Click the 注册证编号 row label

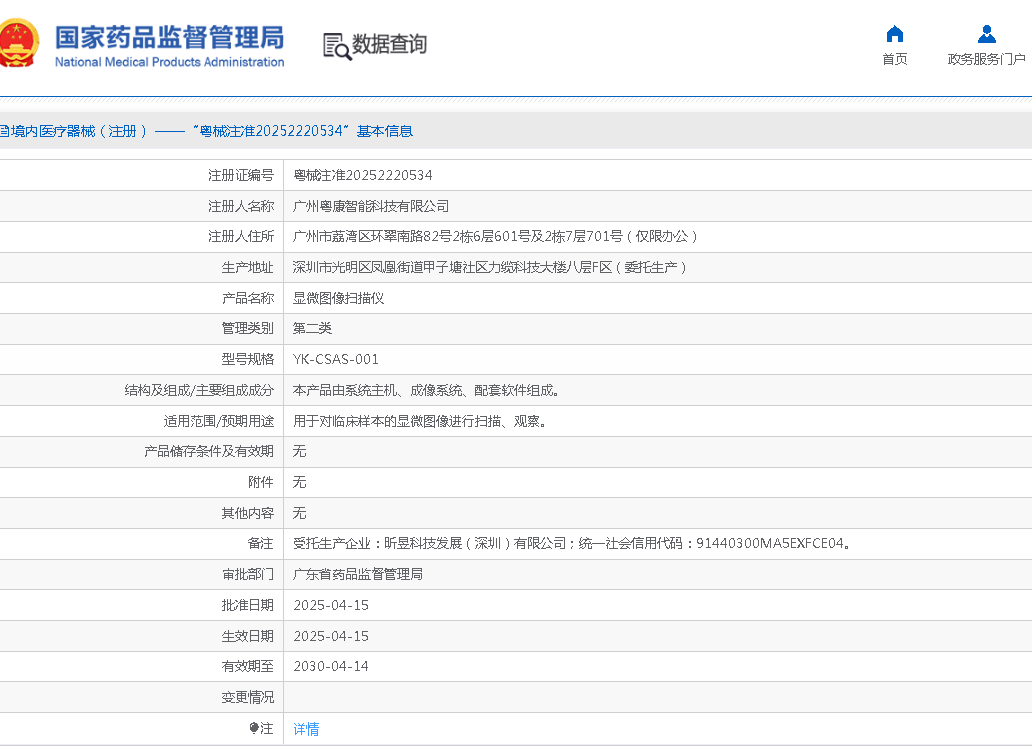tap(241, 175)
